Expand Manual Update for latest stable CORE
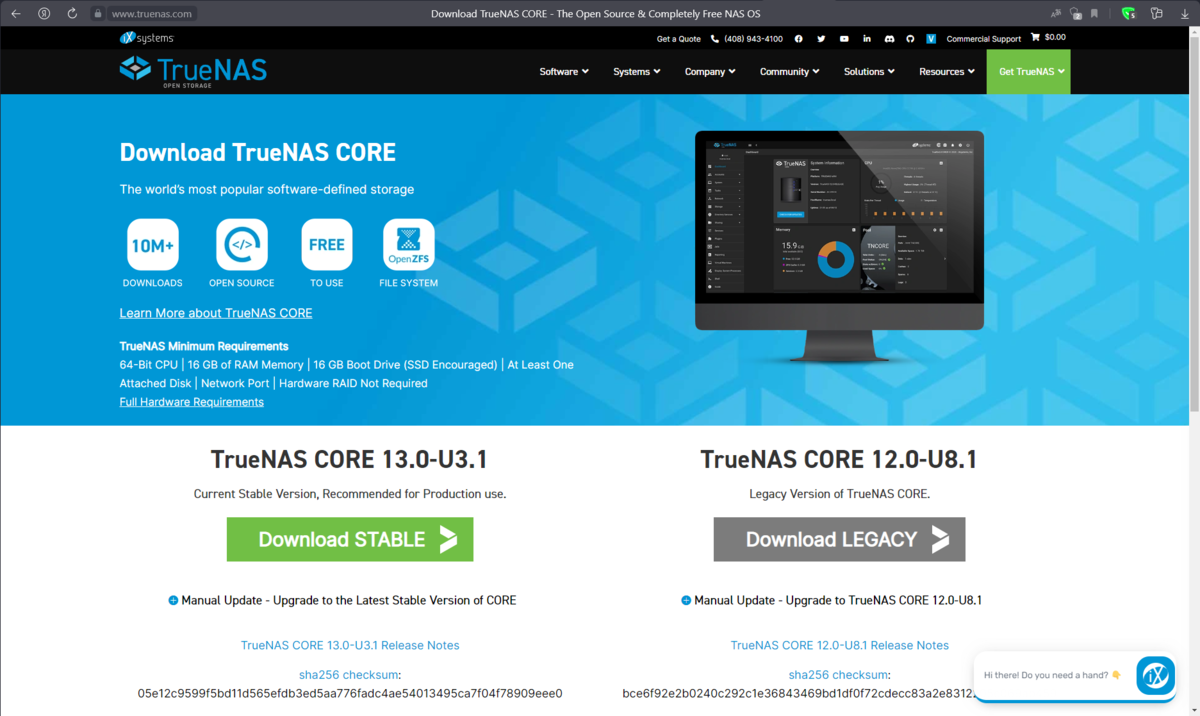 click(342, 601)
